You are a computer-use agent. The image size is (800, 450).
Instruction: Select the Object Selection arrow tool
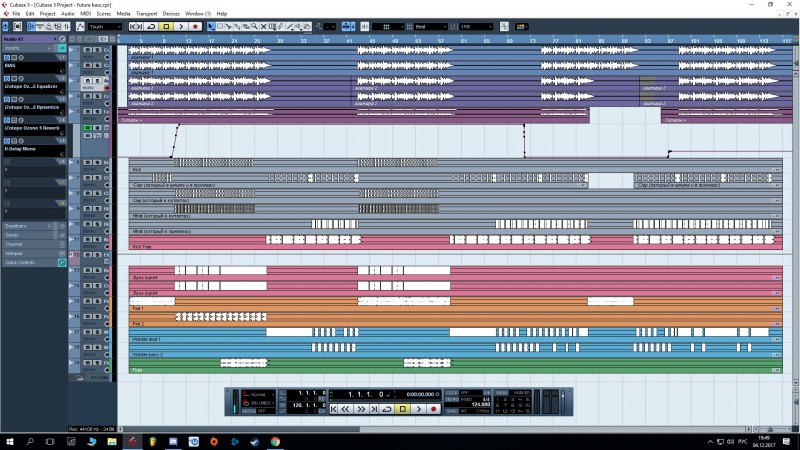click(211, 27)
